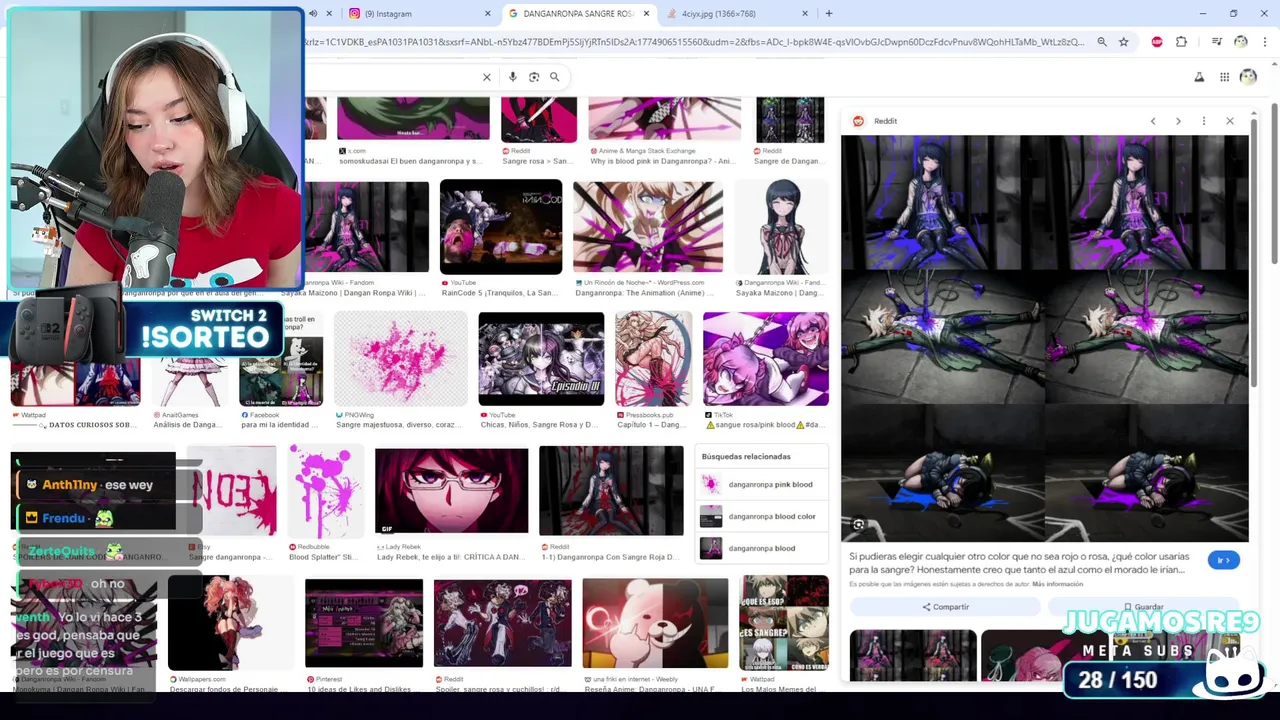
Task: Open the zoom magnifier in address bar
Action: point(1102,42)
